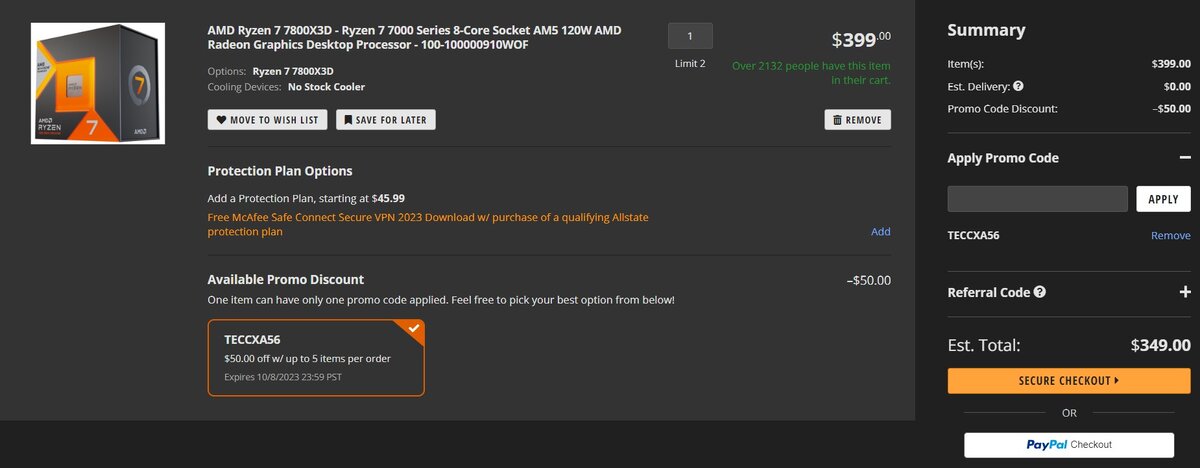Apply the entered promo code
This screenshot has height=468, width=1200.
(x=1163, y=199)
